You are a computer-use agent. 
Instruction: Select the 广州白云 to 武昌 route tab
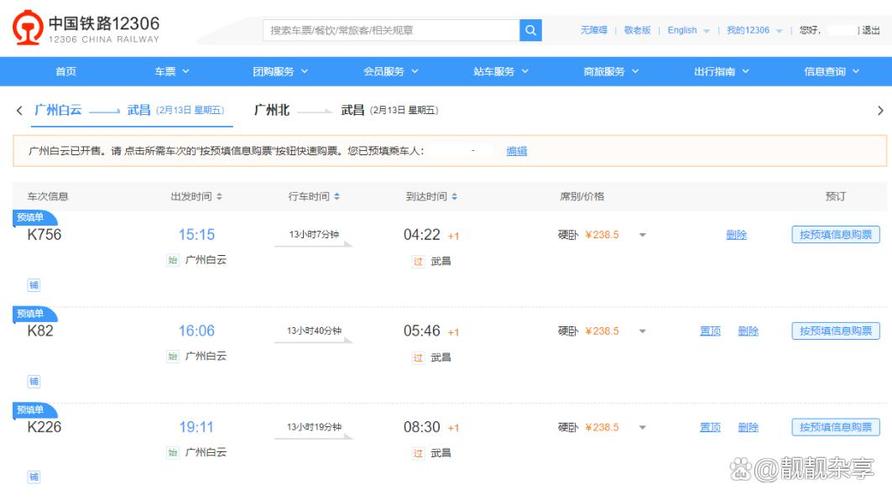130,110
